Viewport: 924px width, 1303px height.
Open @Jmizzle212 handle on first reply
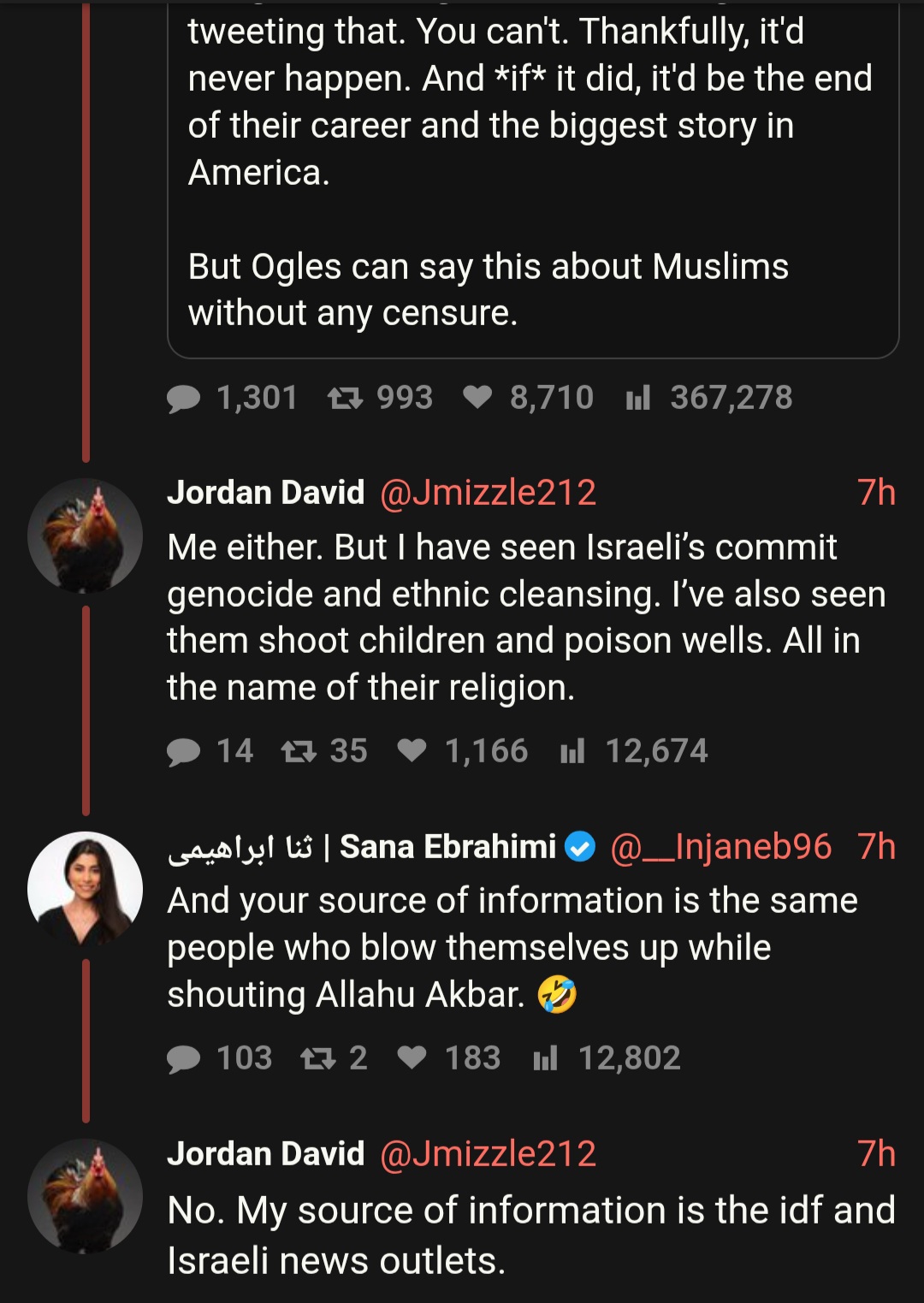click(x=488, y=493)
